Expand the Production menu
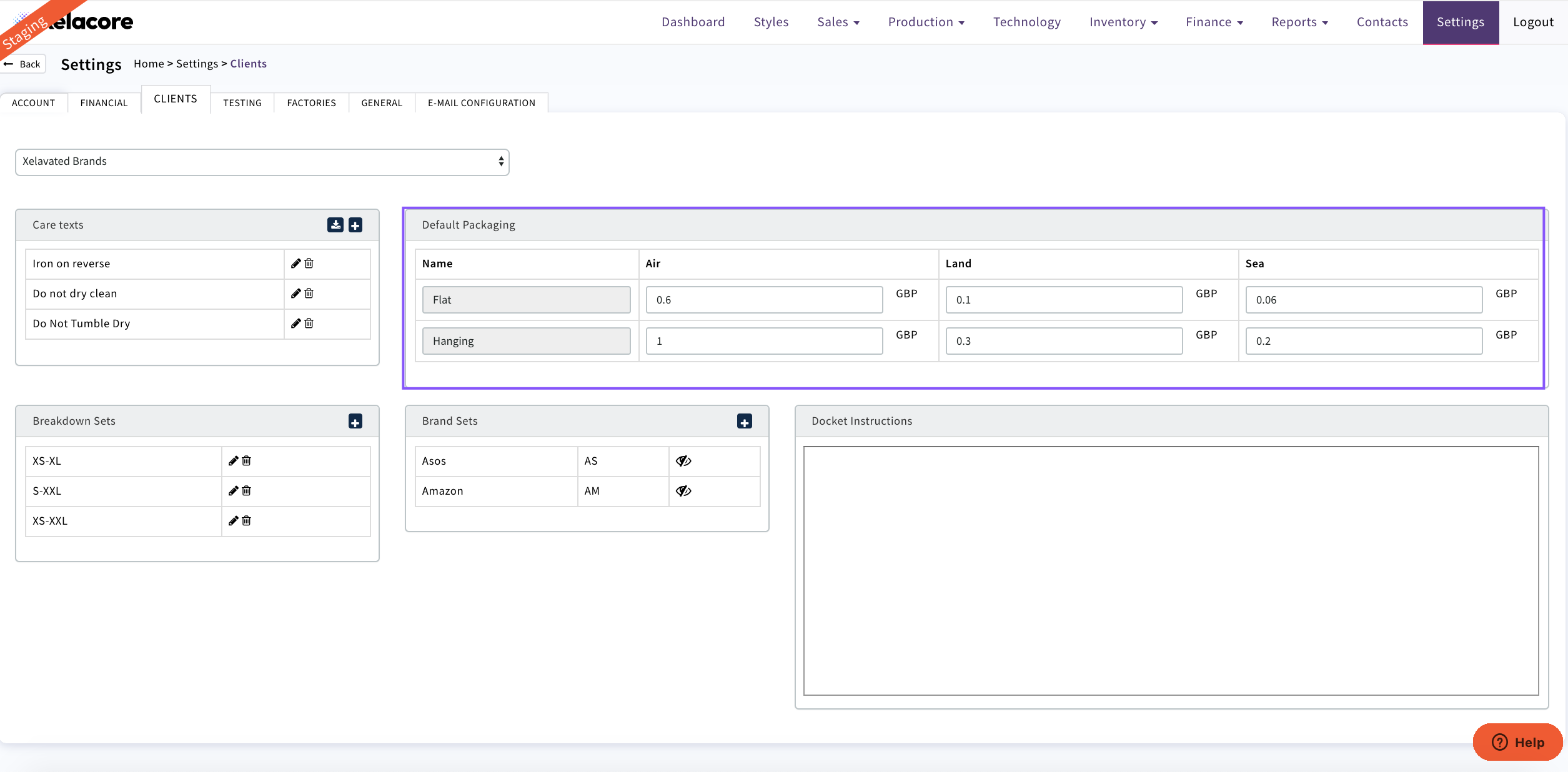The image size is (1568, 772). [x=926, y=22]
